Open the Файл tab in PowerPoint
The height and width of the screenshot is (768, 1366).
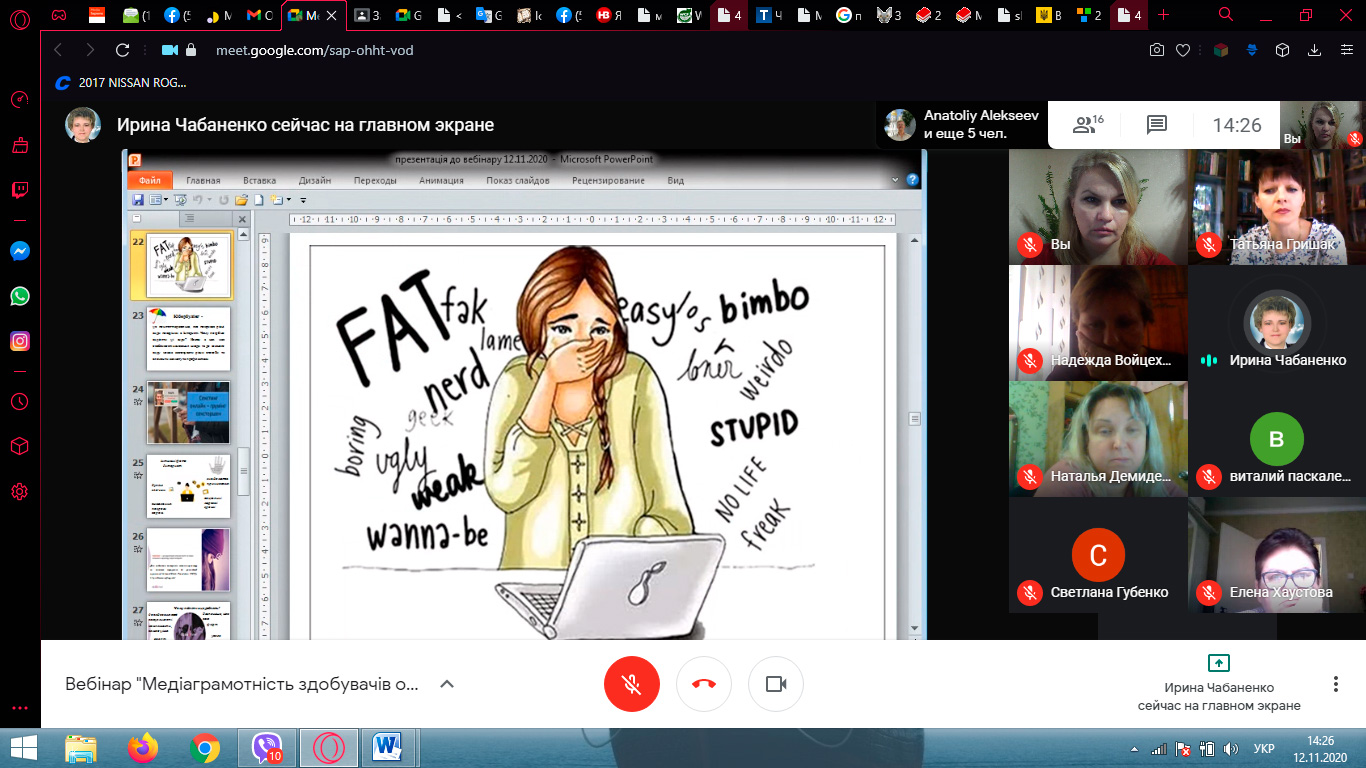coord(150,181)
